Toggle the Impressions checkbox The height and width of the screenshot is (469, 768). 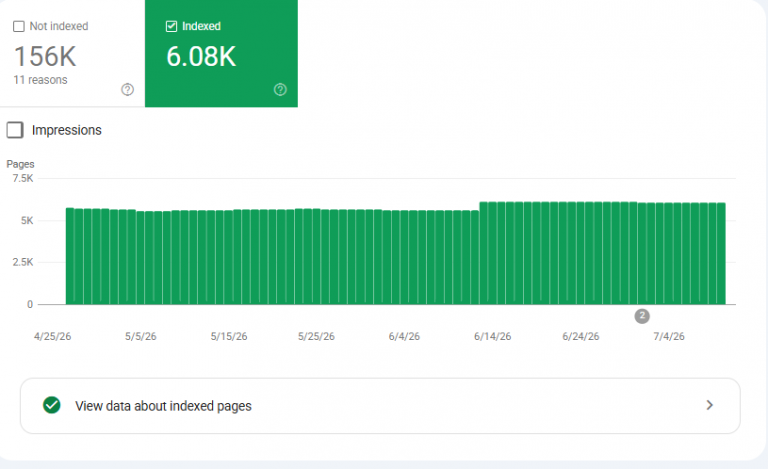point(15,130)
